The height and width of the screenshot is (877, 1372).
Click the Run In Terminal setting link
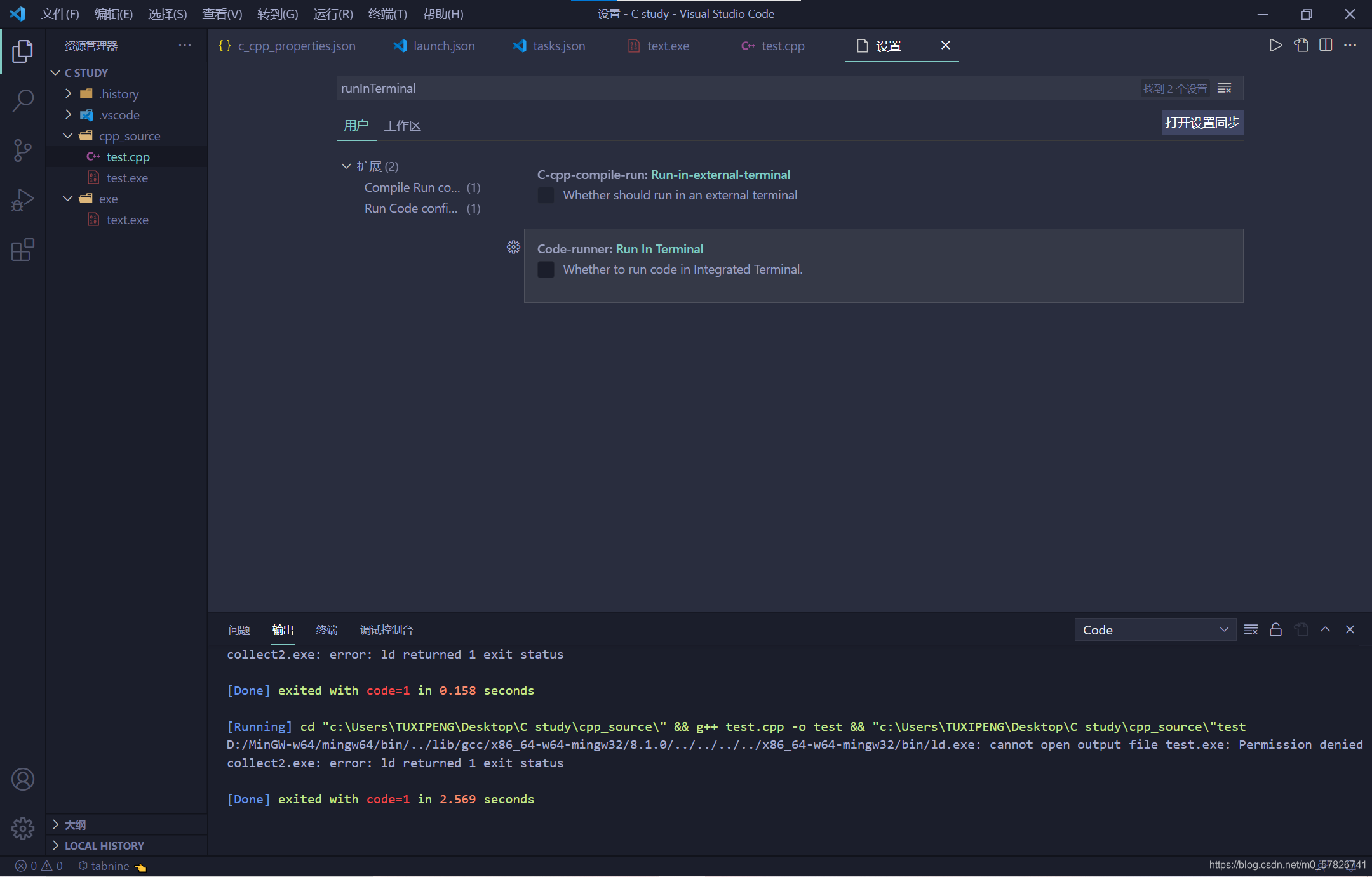659,248
